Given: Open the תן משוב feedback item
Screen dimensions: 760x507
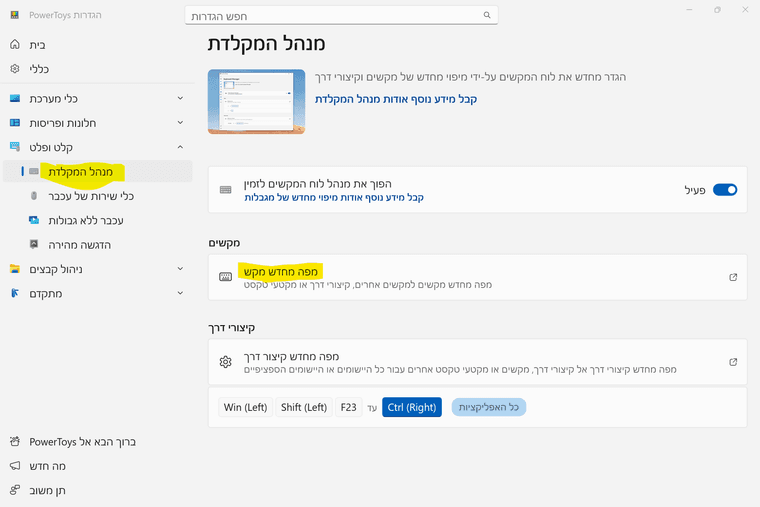Looking at the screenshot, I should (97, 490).
